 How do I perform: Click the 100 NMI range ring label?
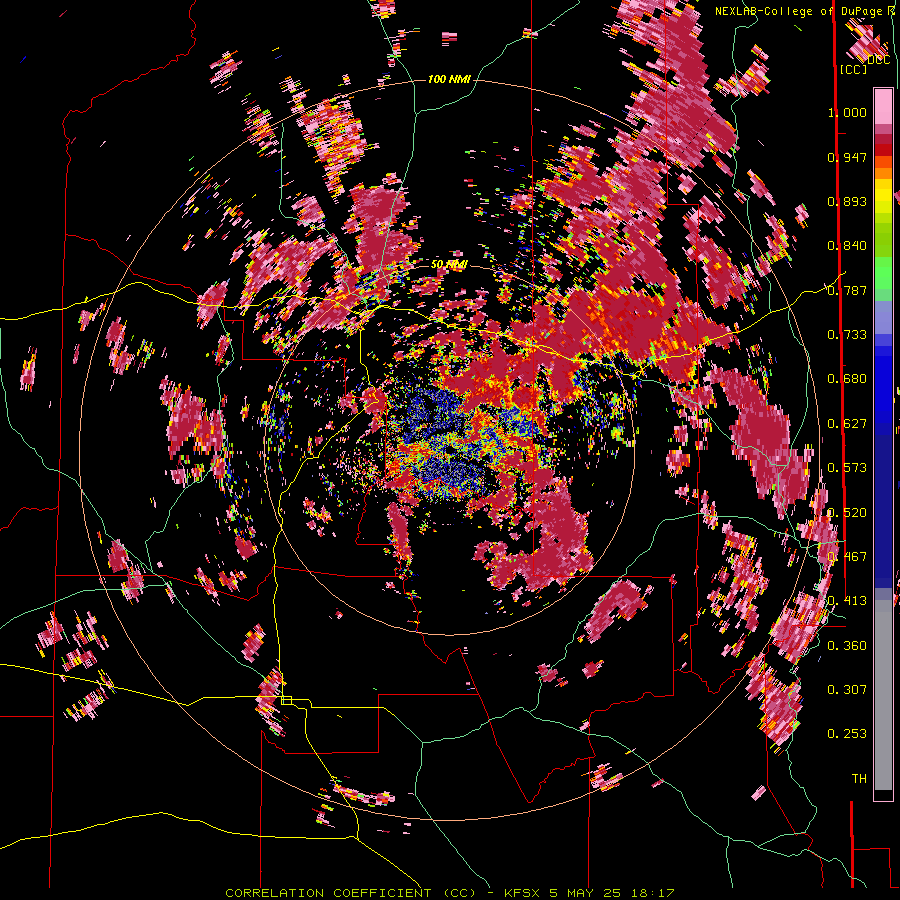[449, 79]
